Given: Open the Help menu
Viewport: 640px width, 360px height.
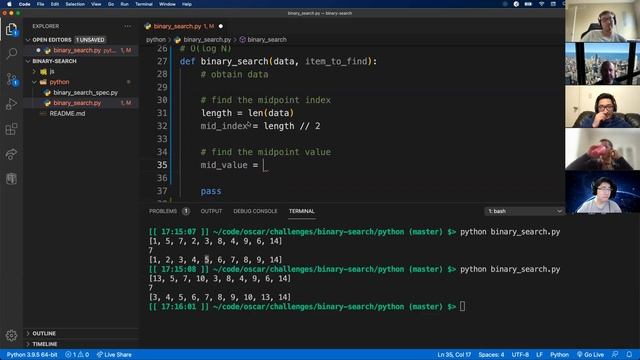Looking at the screenshot, I should coord(187,4).
